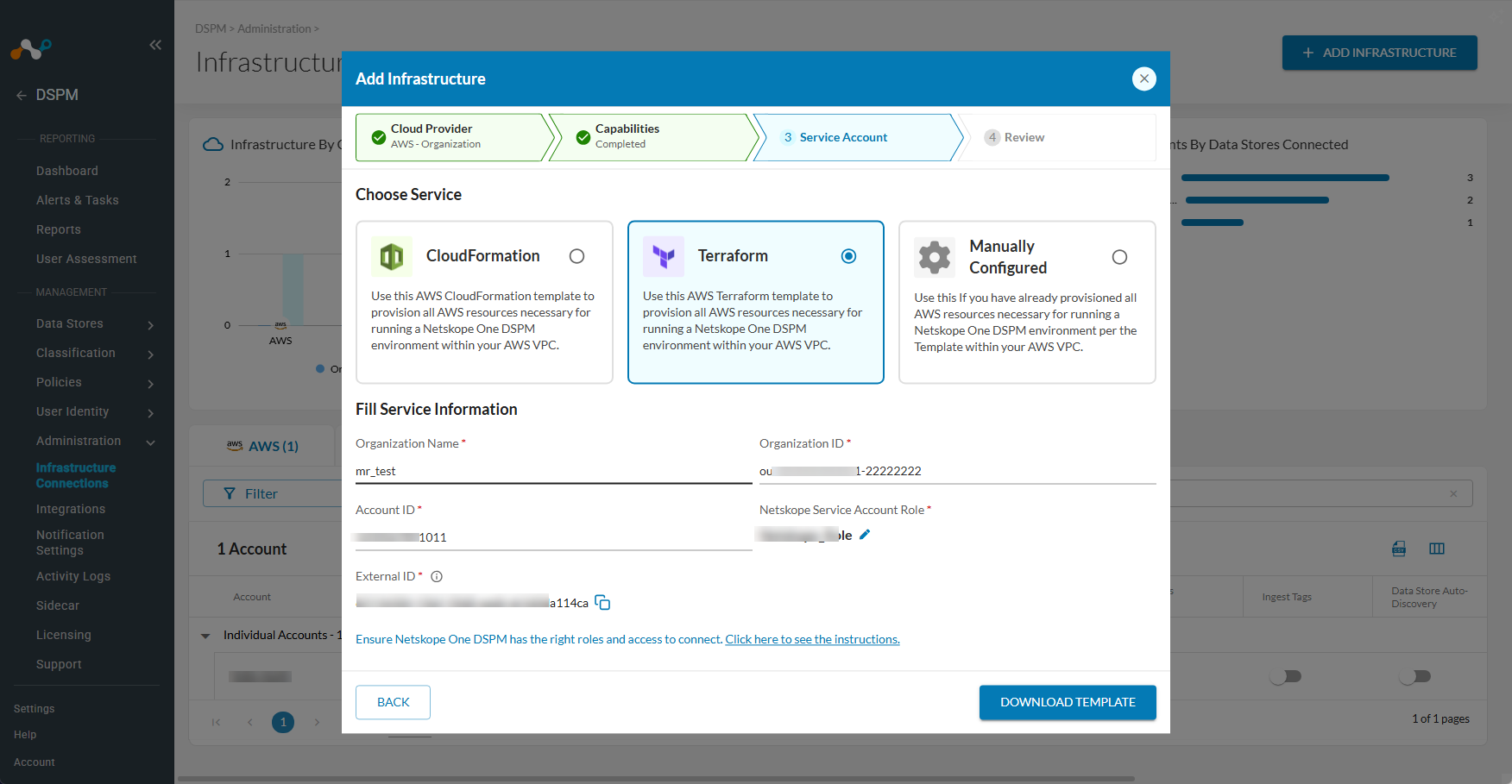Click the Add Infrastructure button
Image resolution: width=1512 pixels, height=784 pixels.
point(1379,53)
